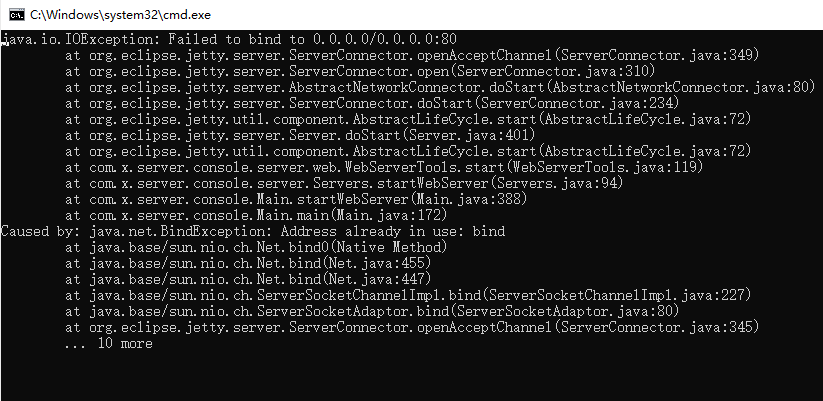Click the WebServerTools.start stack trace line
The image size is (823, 401).
coord(384,167)
